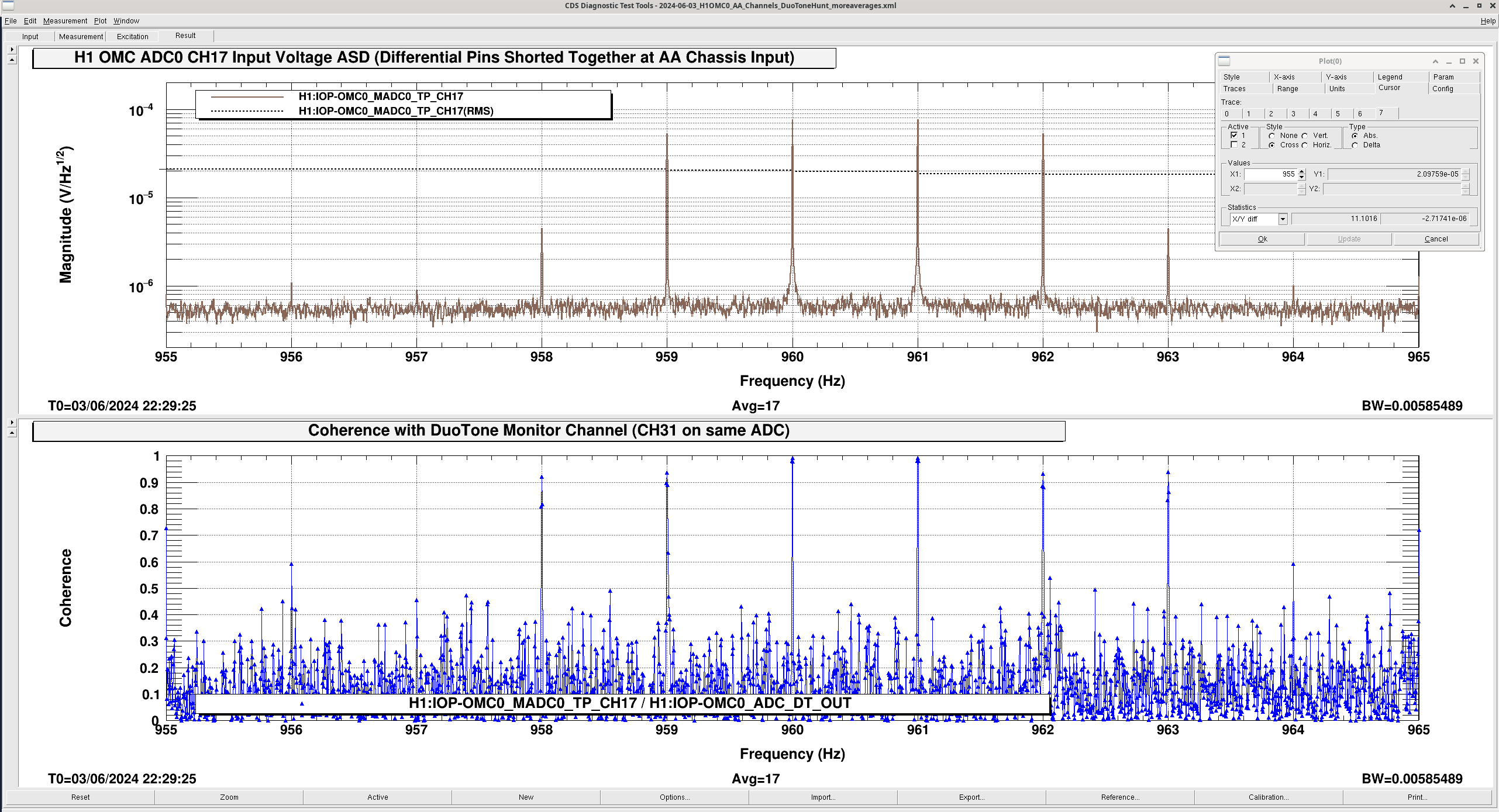Decrement X1 value with down stepper arrow
1499x812 pixels.
[1301, 177]
